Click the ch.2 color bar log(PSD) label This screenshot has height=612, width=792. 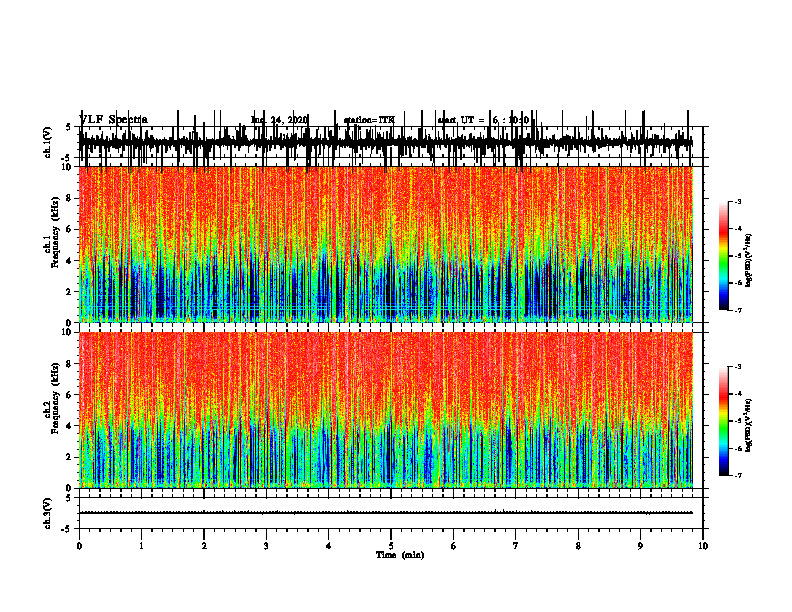click(749, 426)
